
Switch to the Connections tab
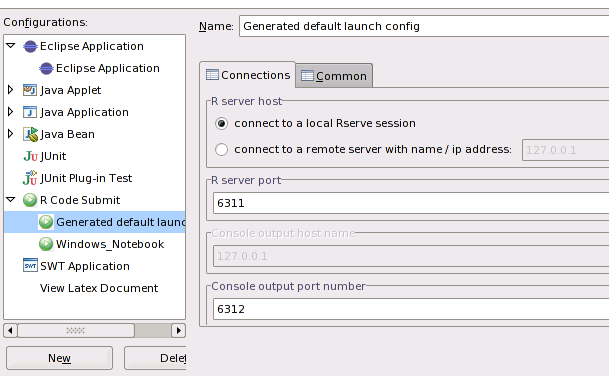248,75
